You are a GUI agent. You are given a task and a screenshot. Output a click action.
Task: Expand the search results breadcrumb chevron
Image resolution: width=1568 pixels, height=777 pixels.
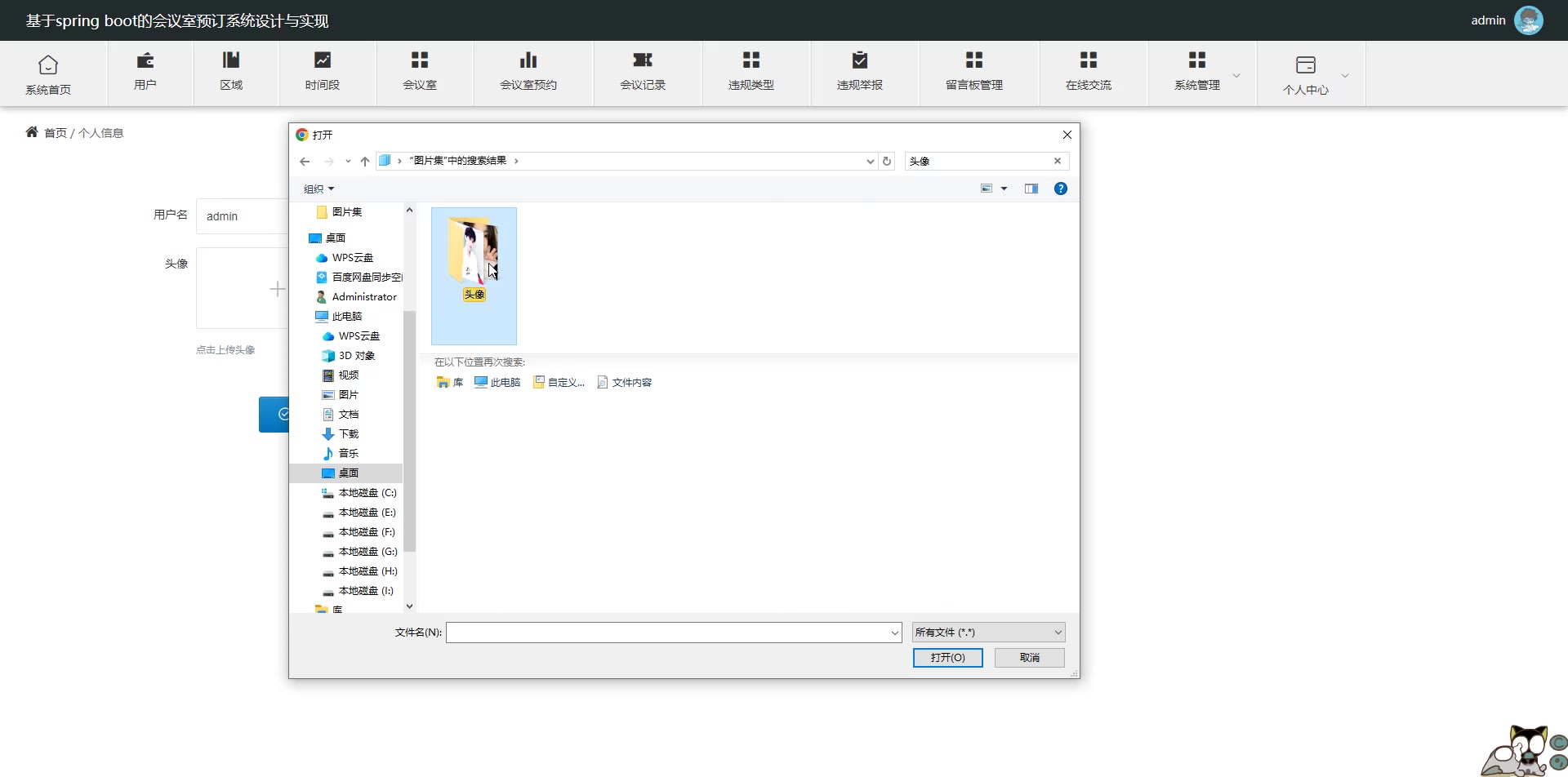pyautogui.click(x=516, y=161)
